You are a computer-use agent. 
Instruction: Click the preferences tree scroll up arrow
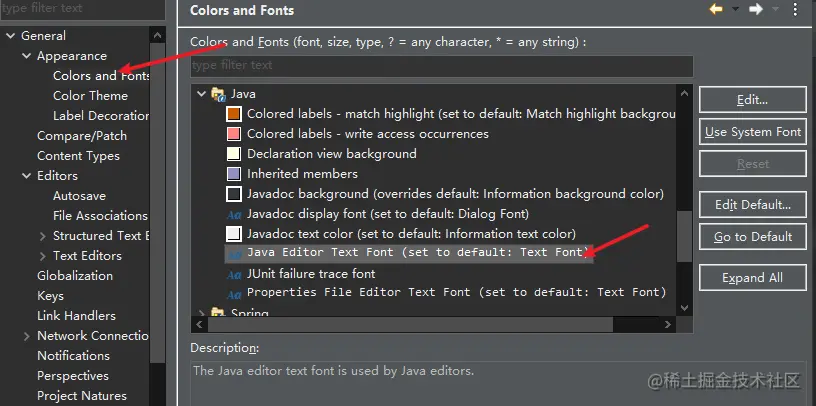click(158, 36)
